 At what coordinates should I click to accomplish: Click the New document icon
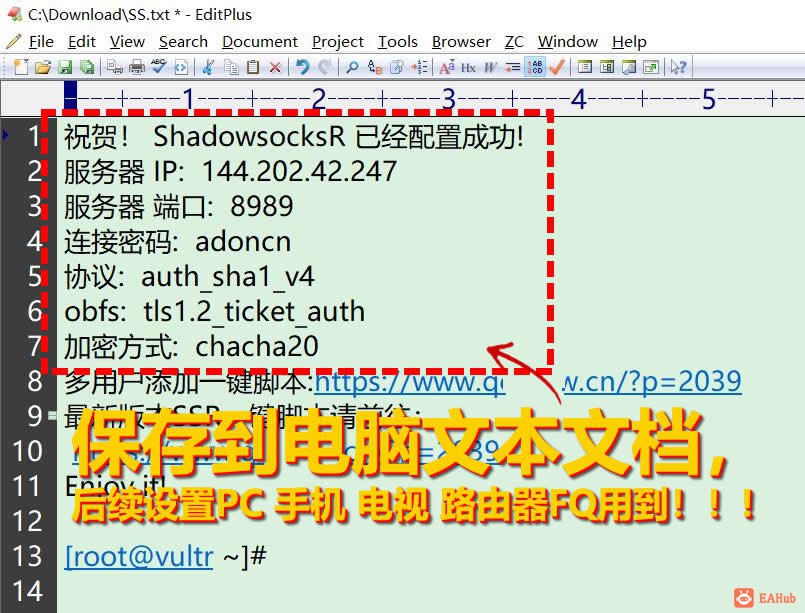click(21, 67)
